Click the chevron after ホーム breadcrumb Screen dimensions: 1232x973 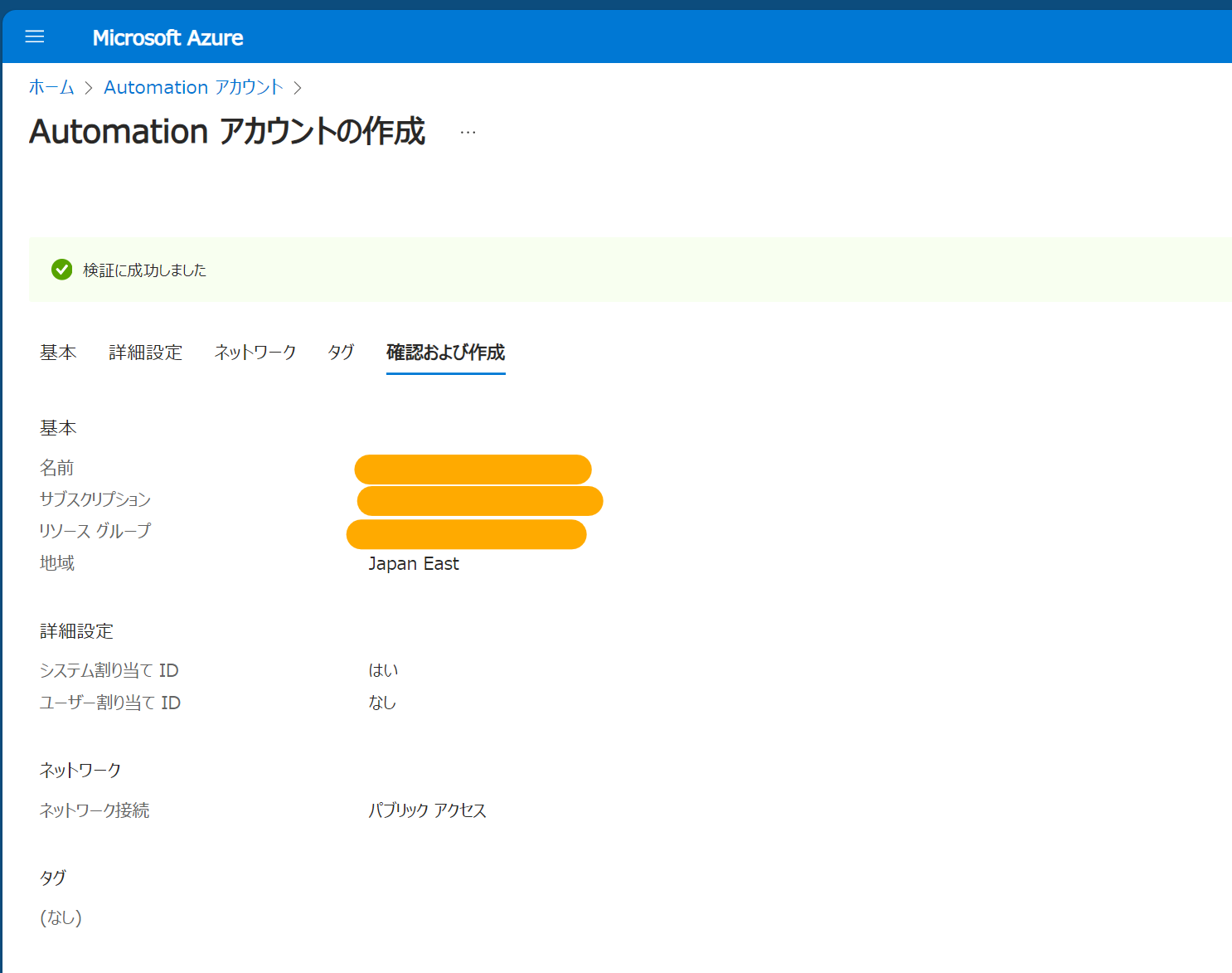89,88
